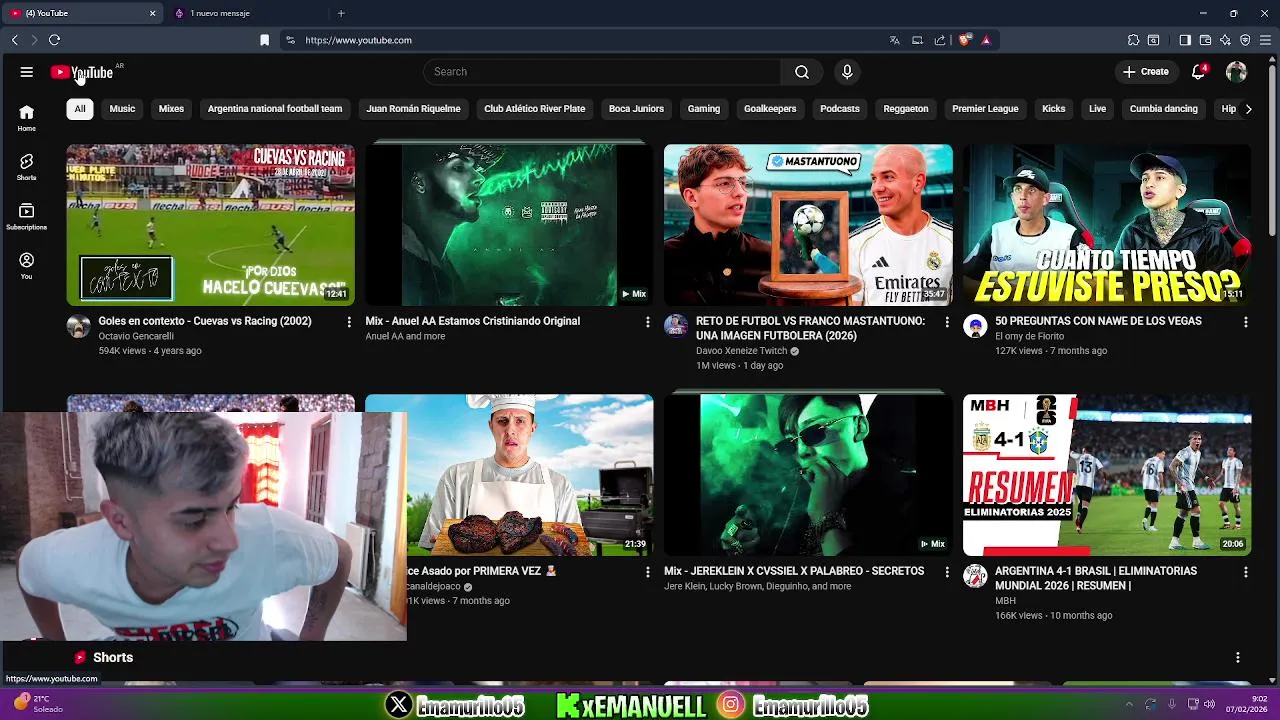Viewport: 1280px width, 720px height.
Task: Click the share page icon in address bar
Action: (x=940, y=40)
